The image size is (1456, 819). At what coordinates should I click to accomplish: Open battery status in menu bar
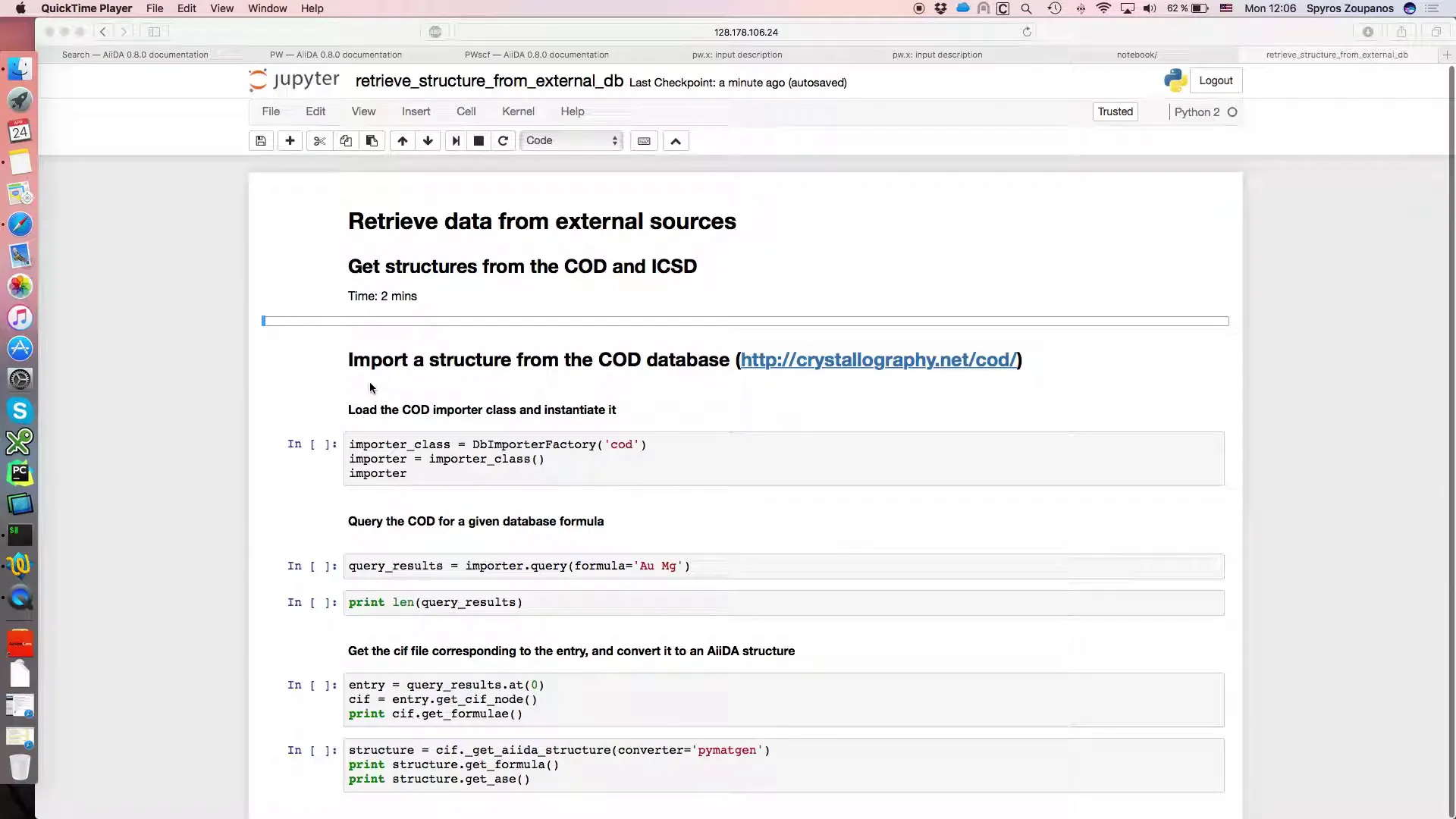[x=1200, y=8]
